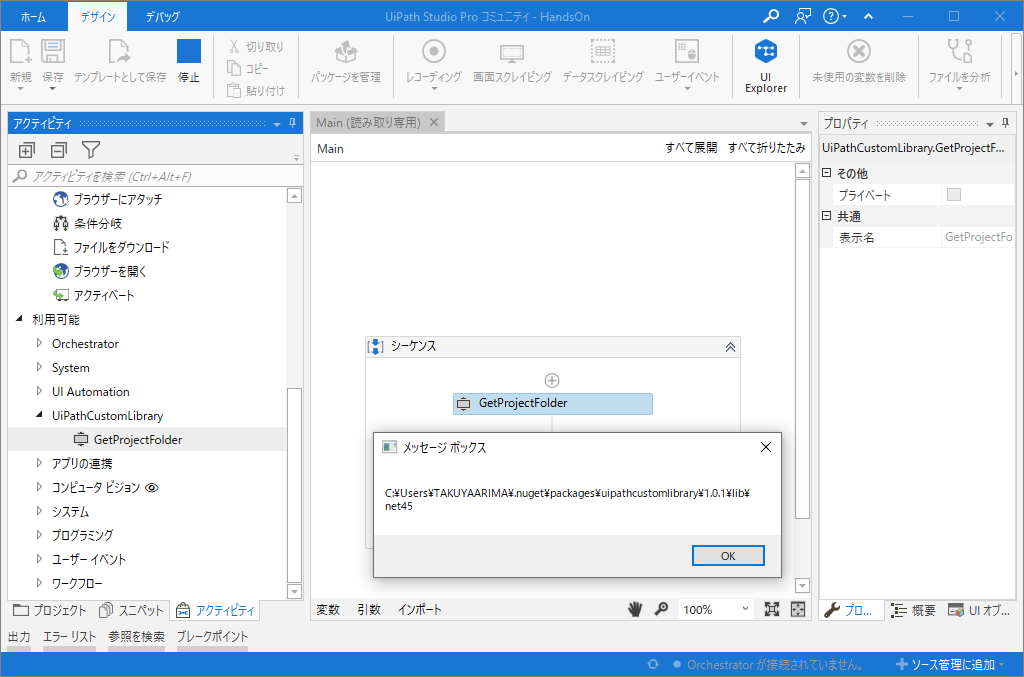Collapse the ribbon with the chevron
The image size is (1024, 677).
(x=868, y=16)
